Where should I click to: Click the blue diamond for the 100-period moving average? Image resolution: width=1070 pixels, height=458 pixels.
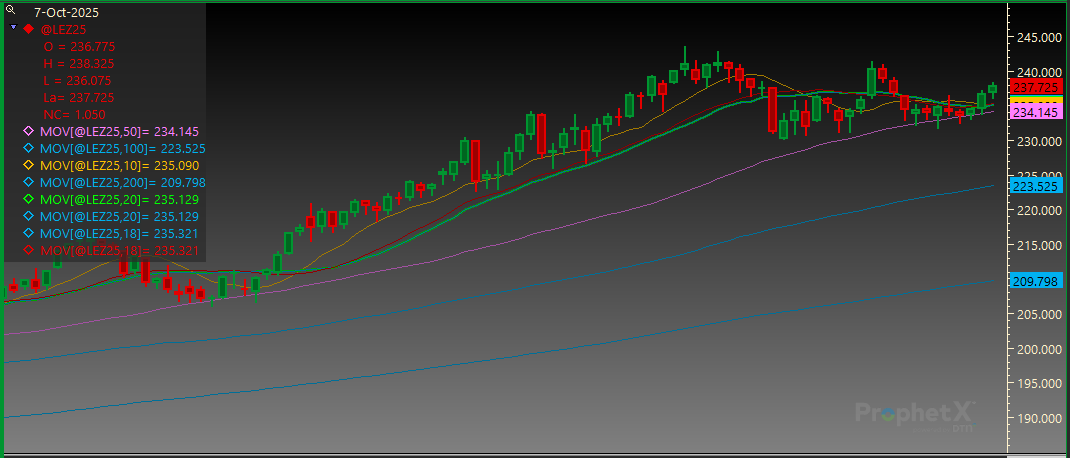coord(27,148)
